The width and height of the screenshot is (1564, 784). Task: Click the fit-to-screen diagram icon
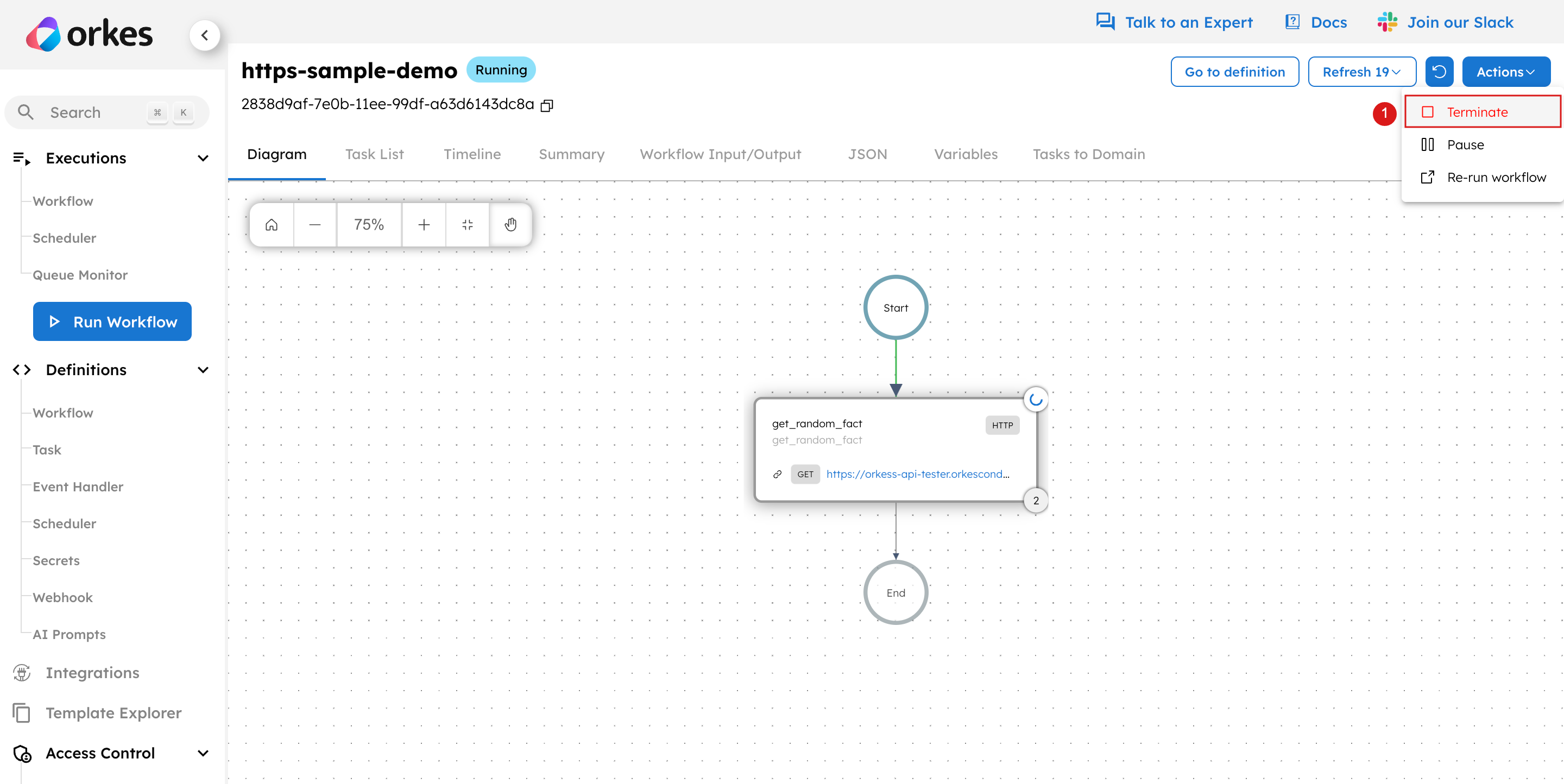[468, 225]
